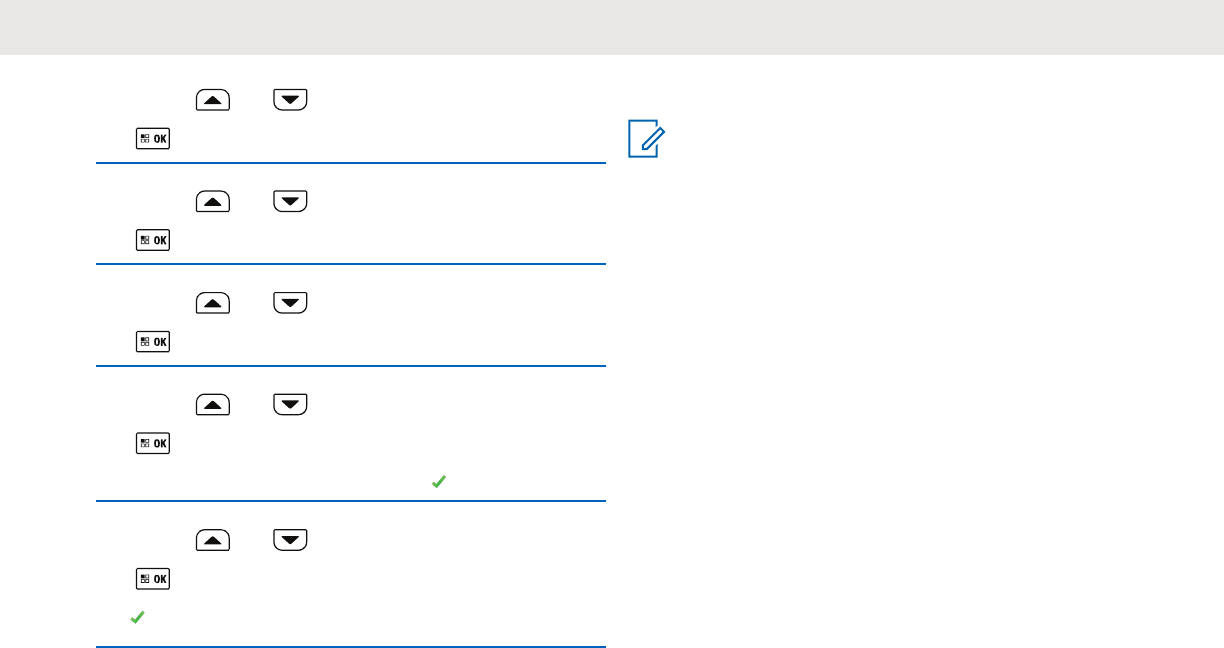
Task: Select the OK menu key in the fourth step
Action: pos(152,443)
